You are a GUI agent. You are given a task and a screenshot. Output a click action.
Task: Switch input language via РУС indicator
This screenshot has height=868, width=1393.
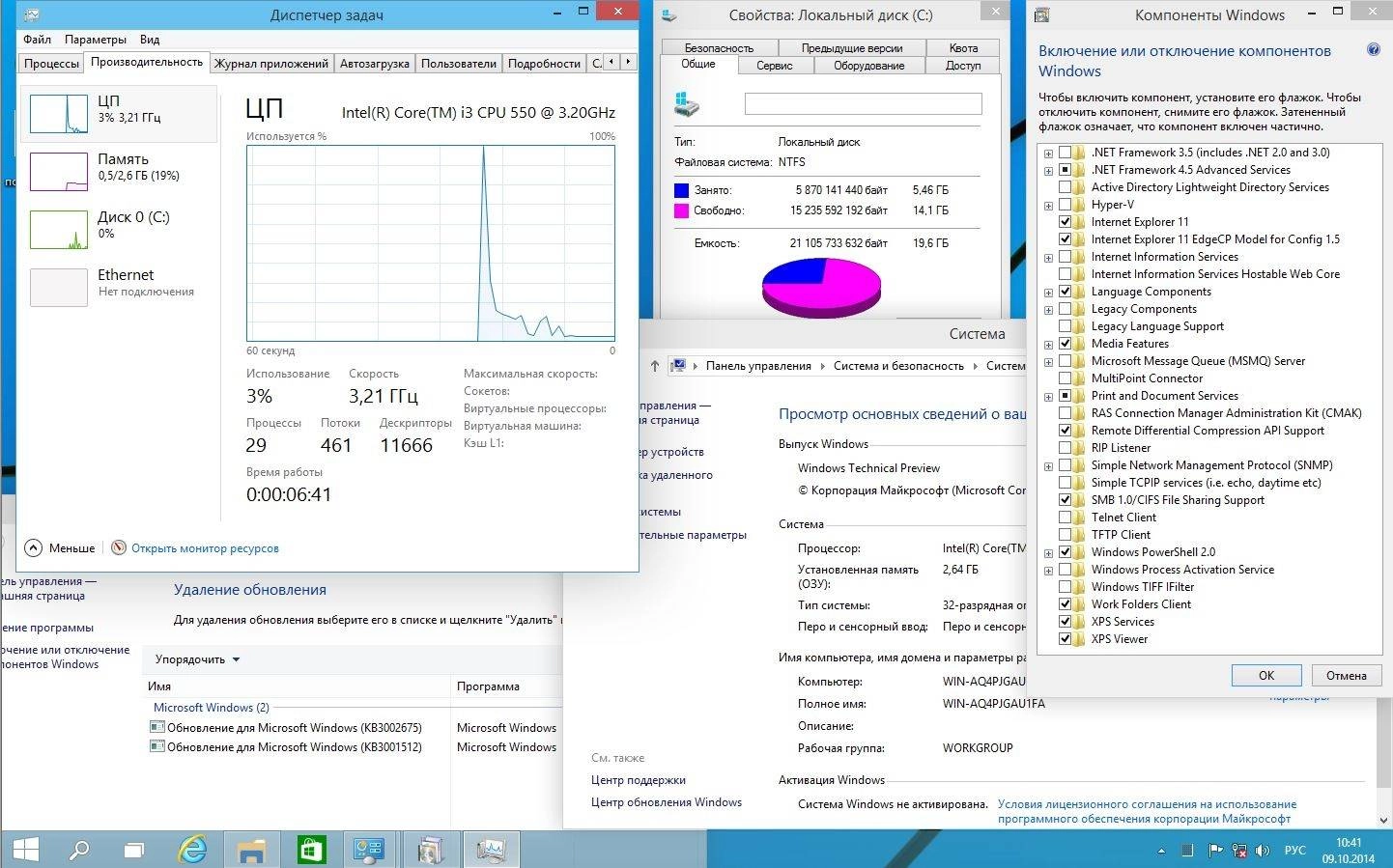coord(1294,851)
